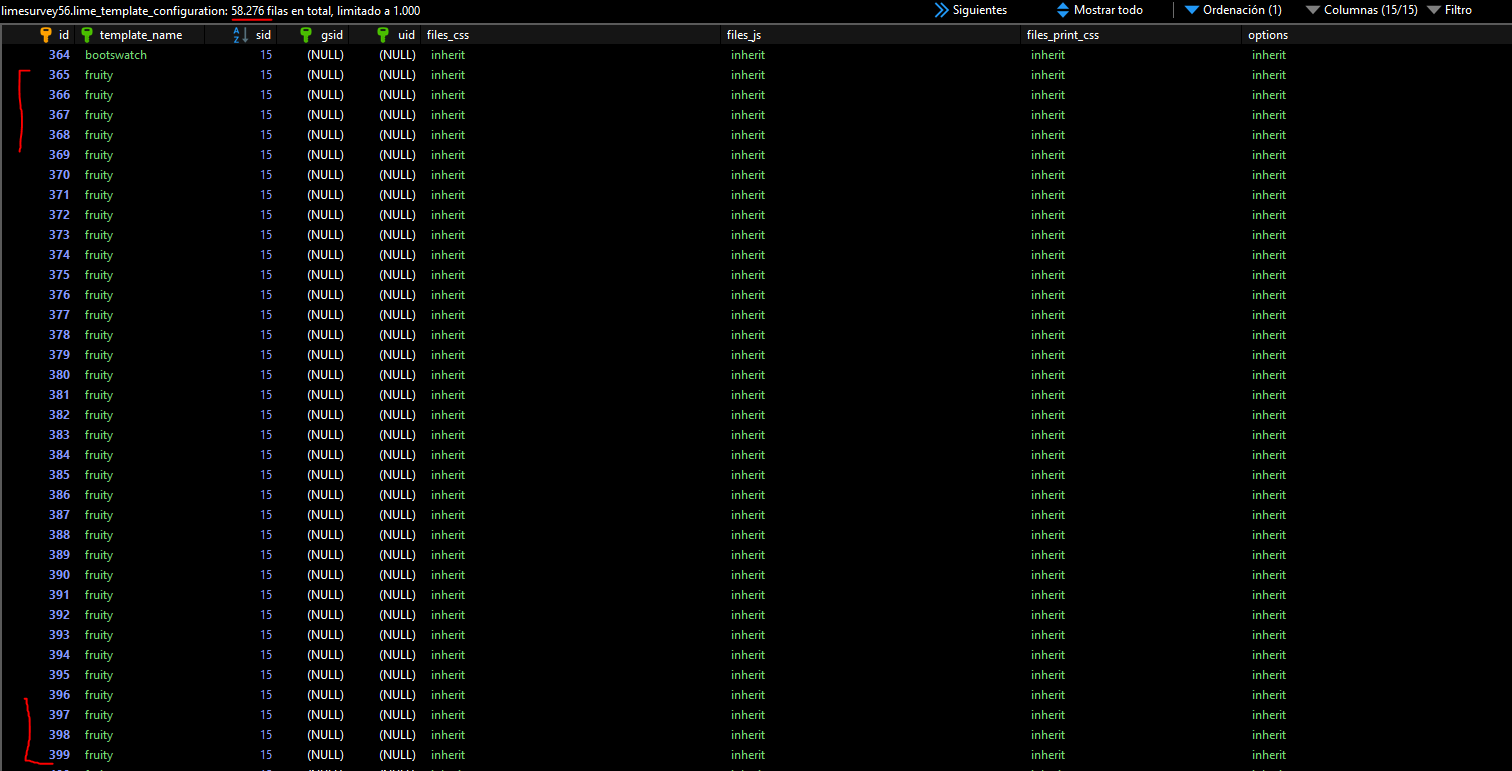Image resolution: width=1512 pixels, height=771 pixels.
Task: Open the Ordenación (1) dropdown
Action: pyautogui.click(x=1233, y=10)
